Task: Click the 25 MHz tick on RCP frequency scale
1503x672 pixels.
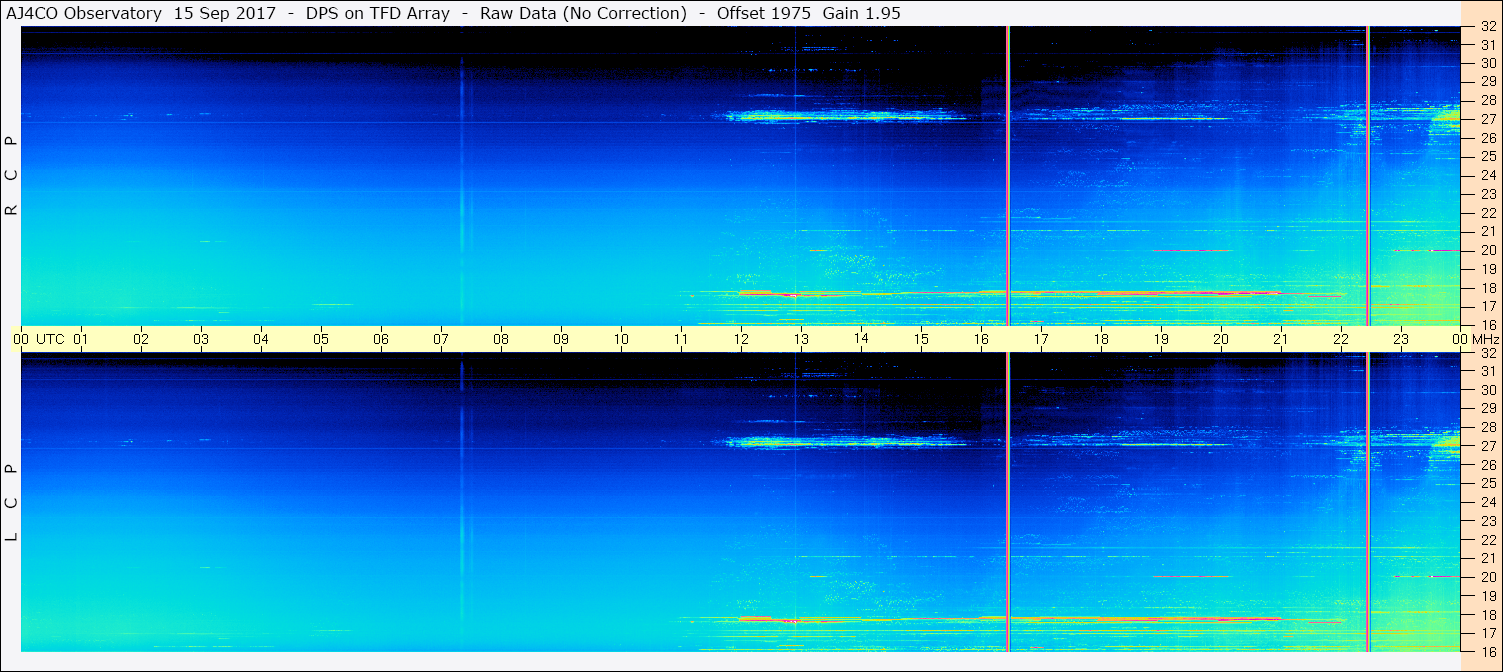Action: 1487,156
